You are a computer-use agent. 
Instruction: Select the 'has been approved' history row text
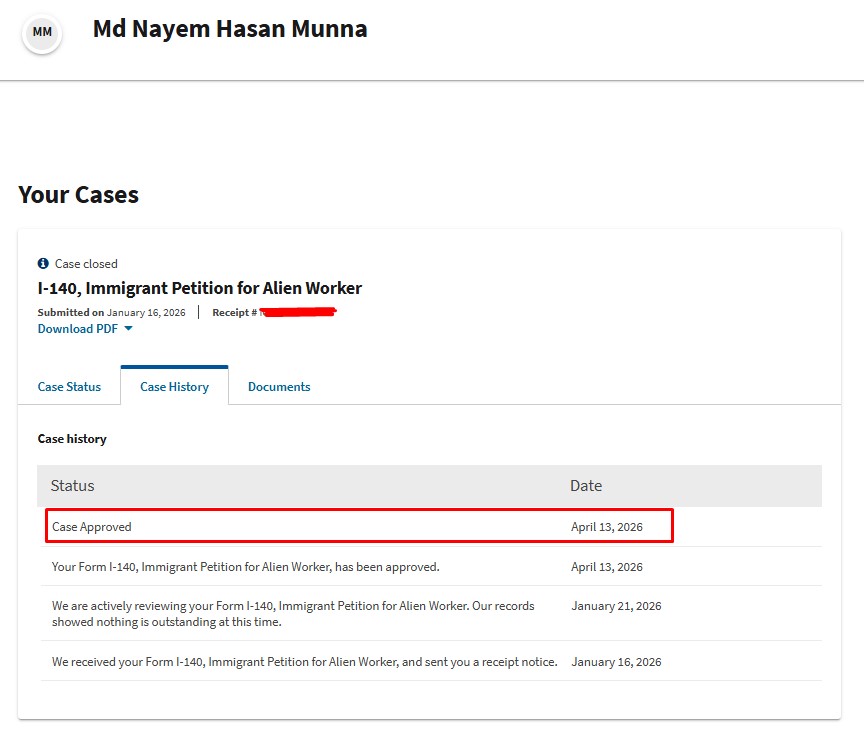pyautogui.click(x=245, y=567)
